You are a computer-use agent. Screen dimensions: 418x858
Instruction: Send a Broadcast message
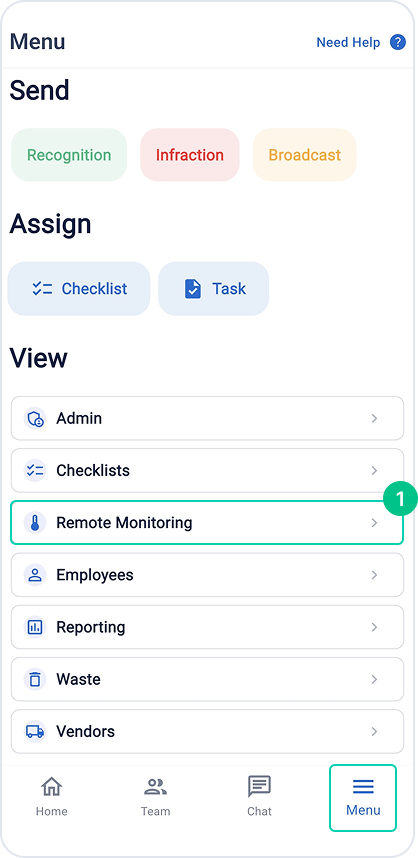(x=305, y=155)
